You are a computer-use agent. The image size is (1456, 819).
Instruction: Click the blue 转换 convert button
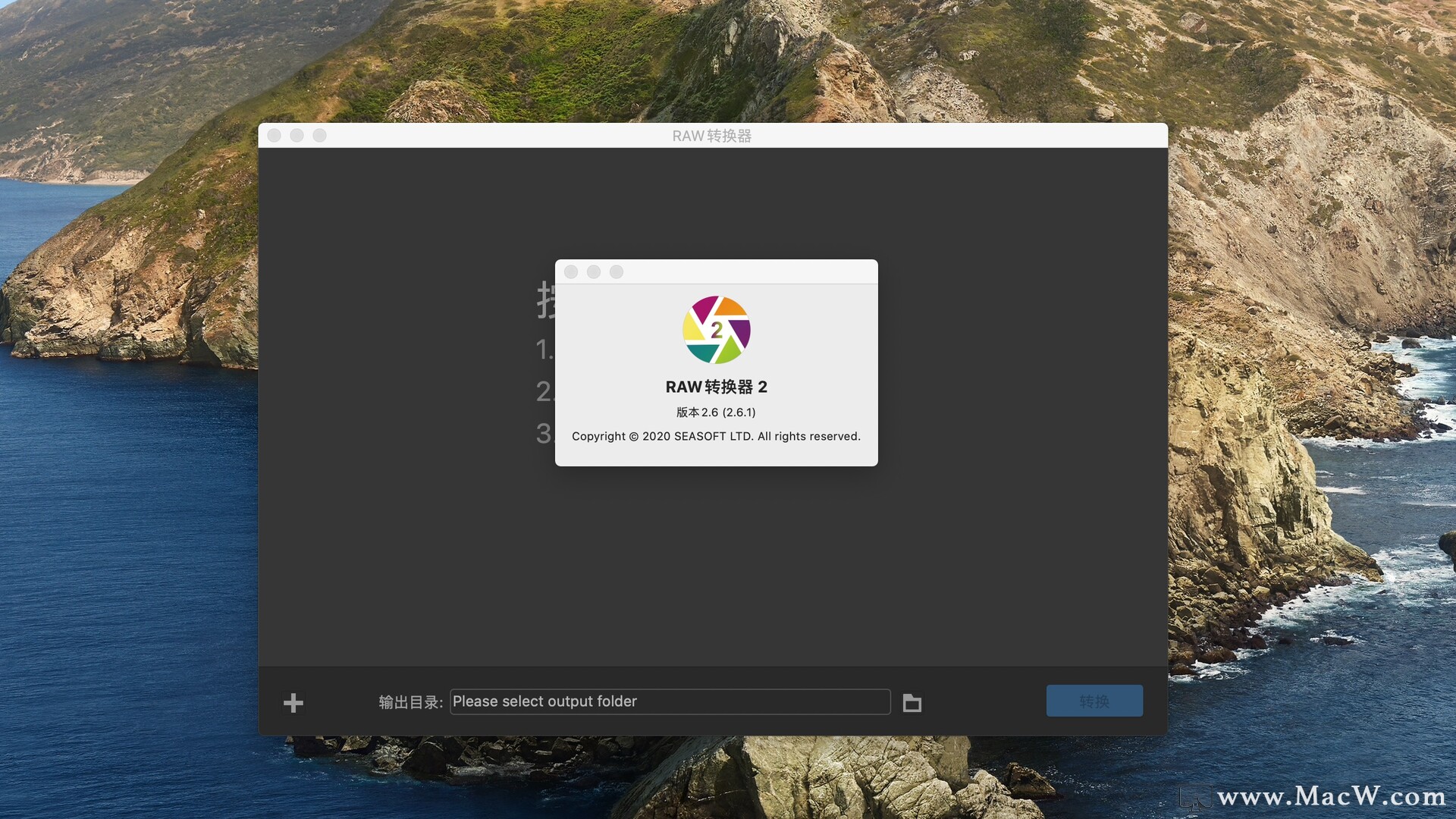pyautogui.click(x=1094, y=701)
